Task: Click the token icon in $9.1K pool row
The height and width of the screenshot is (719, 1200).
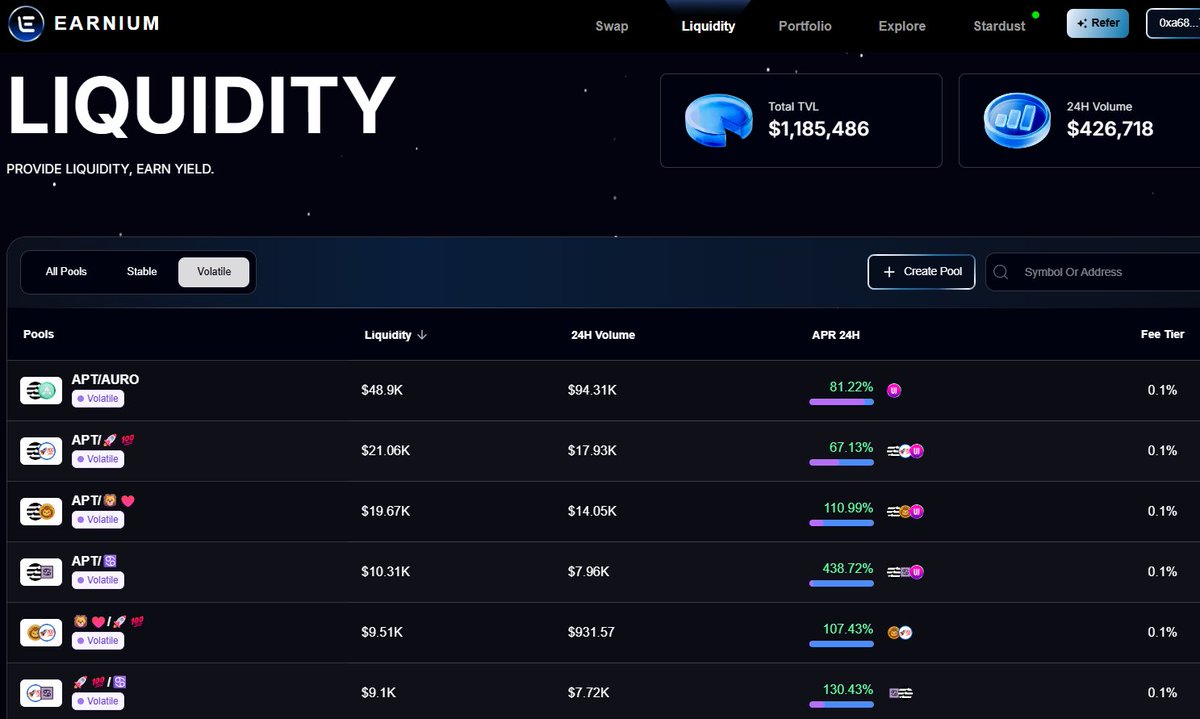Action: (41, 693)
